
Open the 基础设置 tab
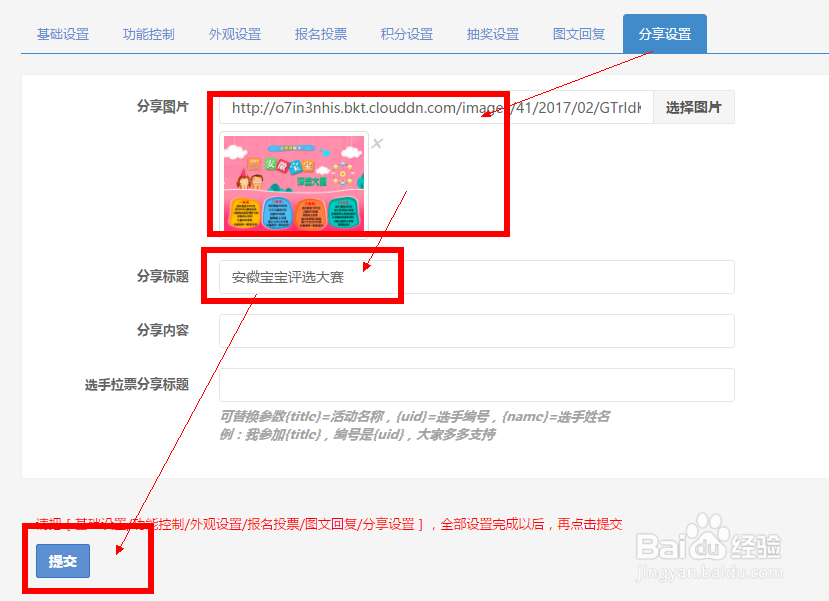click(63, 34)
